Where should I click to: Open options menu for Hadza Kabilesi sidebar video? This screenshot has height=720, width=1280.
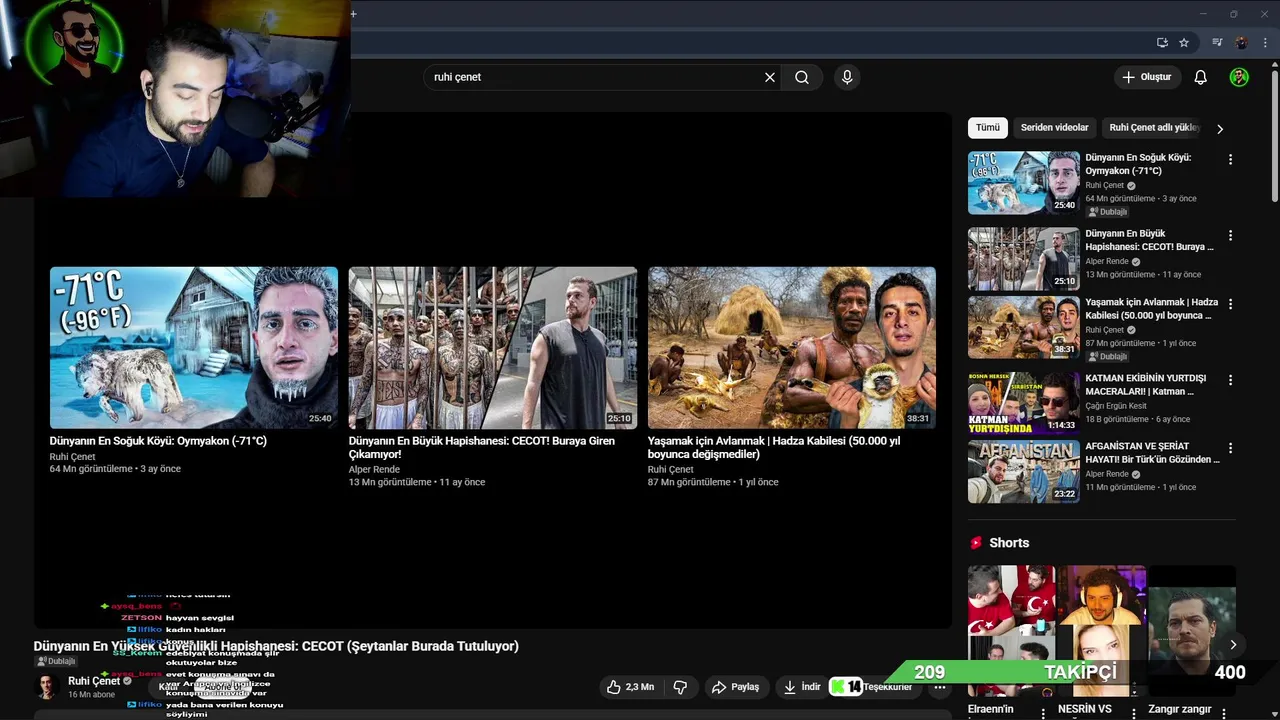(1230, 304)
